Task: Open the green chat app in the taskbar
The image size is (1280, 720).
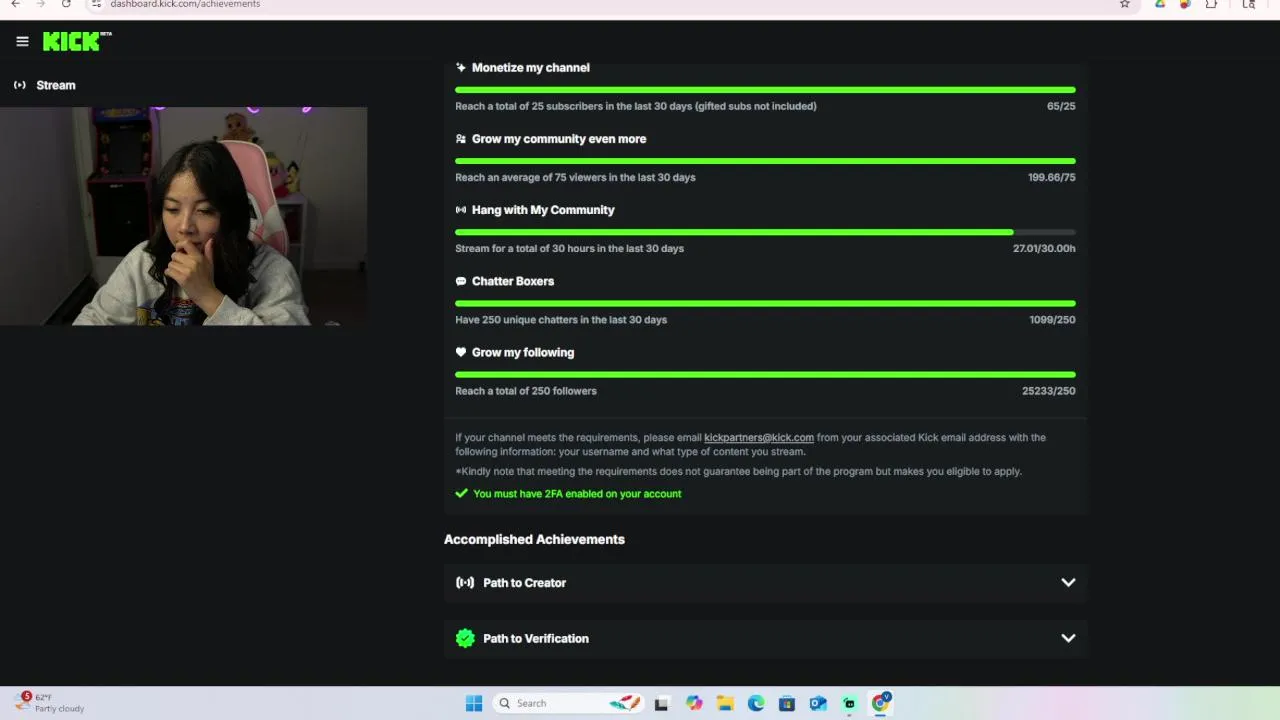Action: [x=849, y=703]
